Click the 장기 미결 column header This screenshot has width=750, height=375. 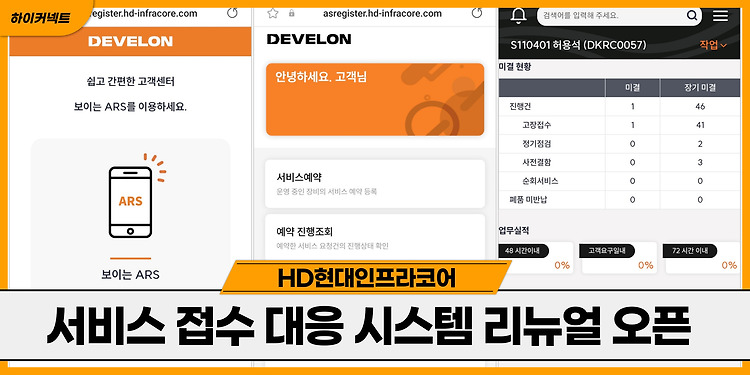699,88
